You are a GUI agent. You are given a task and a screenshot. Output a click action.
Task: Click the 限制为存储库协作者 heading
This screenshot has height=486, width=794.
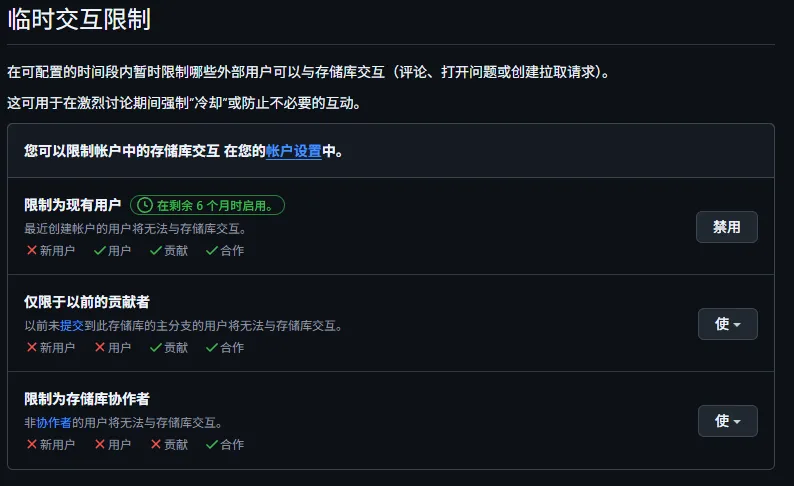click(87, 398)
